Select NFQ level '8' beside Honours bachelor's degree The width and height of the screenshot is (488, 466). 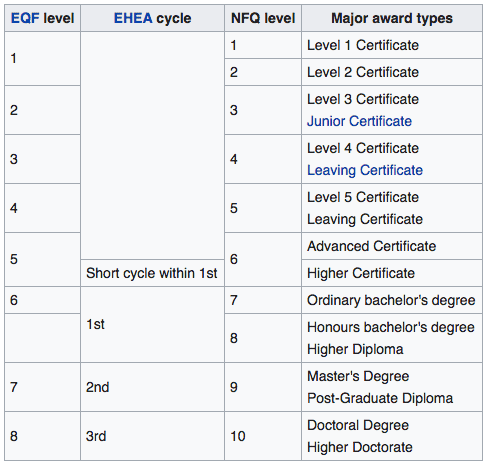[263, 338]
